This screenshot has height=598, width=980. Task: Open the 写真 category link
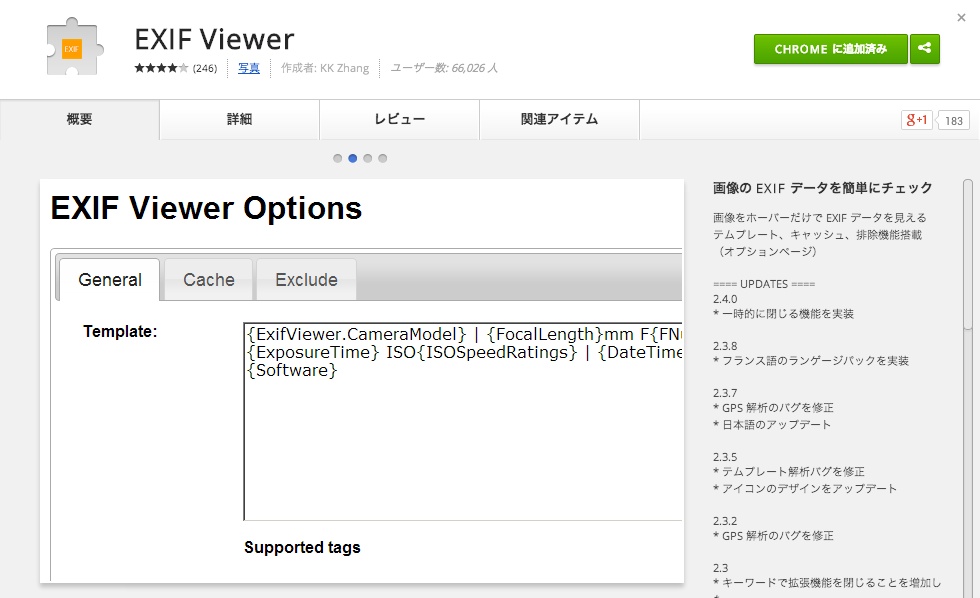tap(248, 68)
